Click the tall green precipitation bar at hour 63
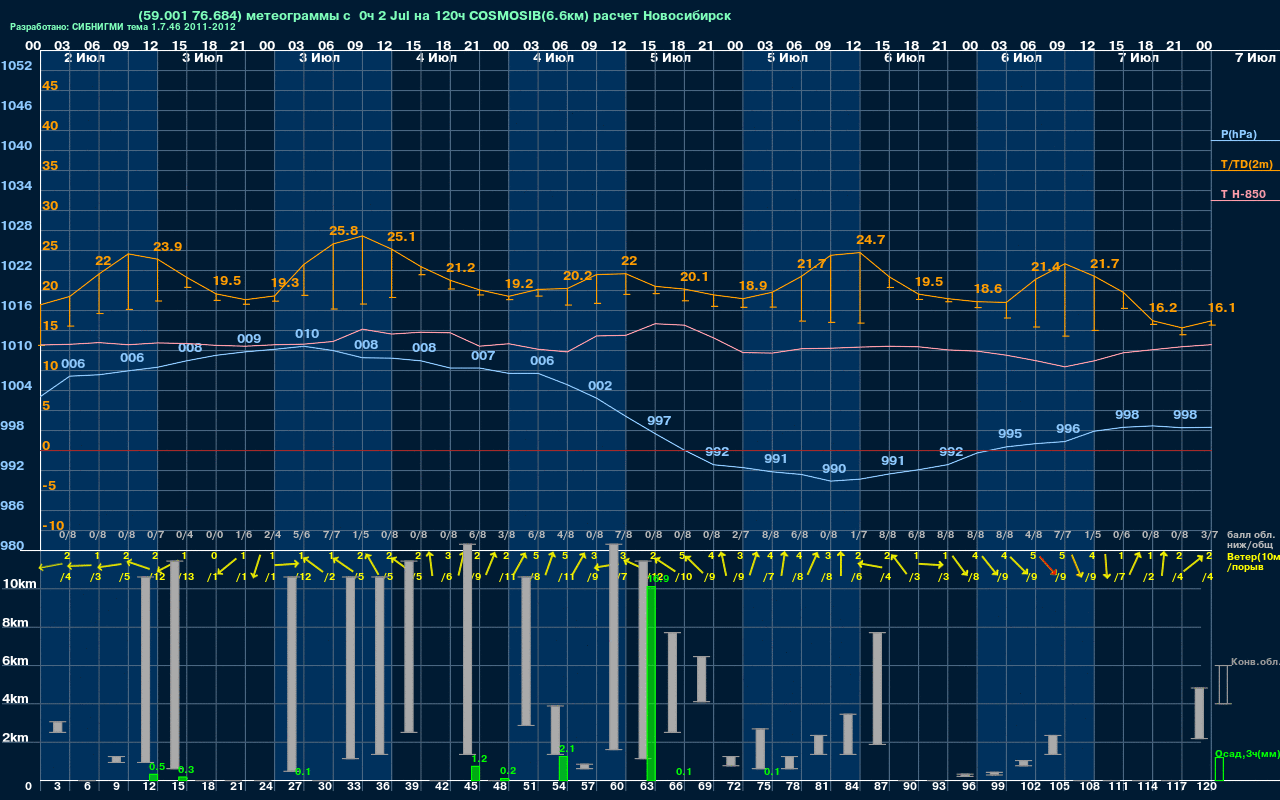Screen dimensions: 1280x800 [x=651, y=683]
